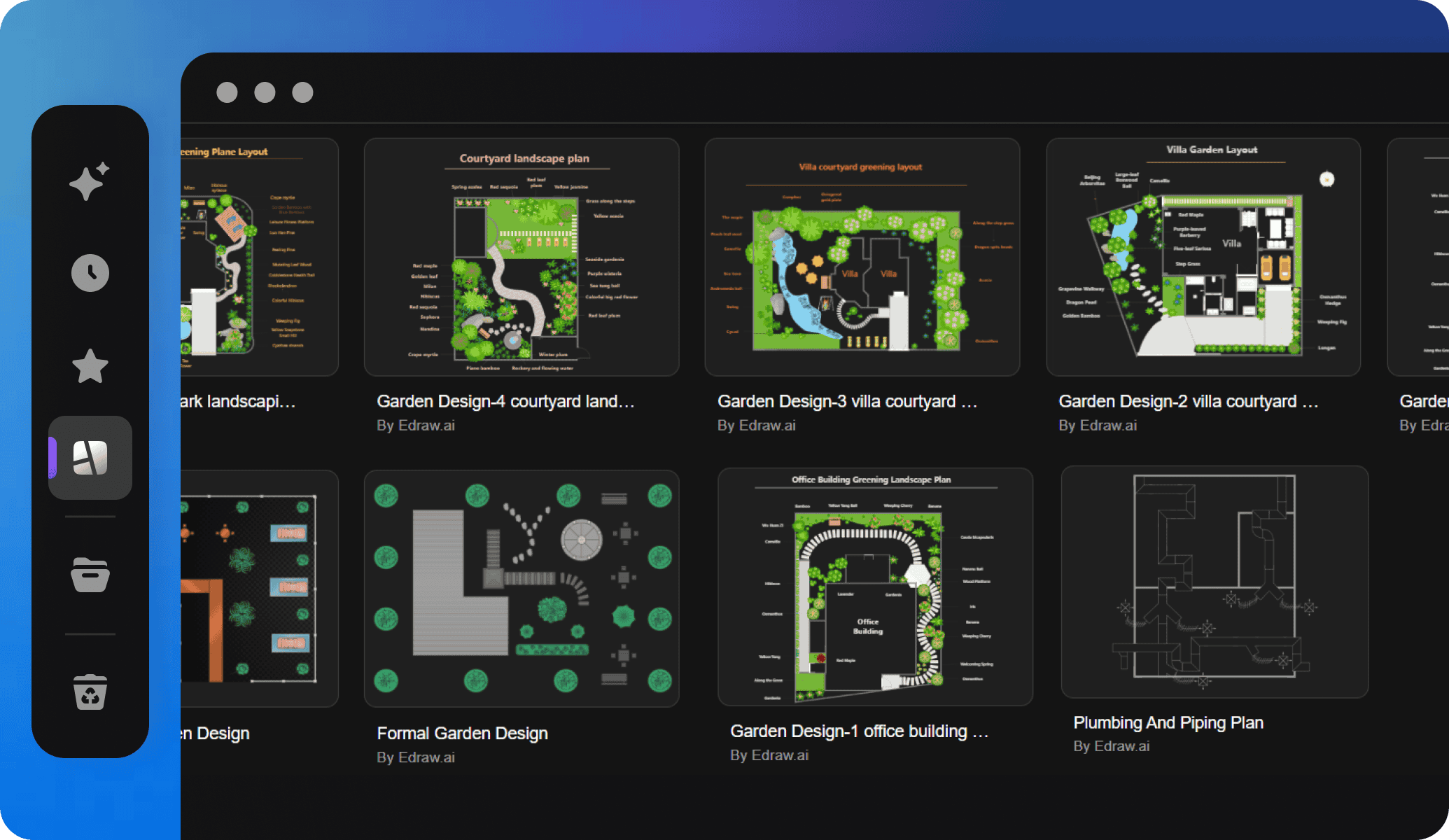The width and height of the screenshot is (1449, 840).
Task: Open the recycle bin icon
Action: tap(90, 692)
